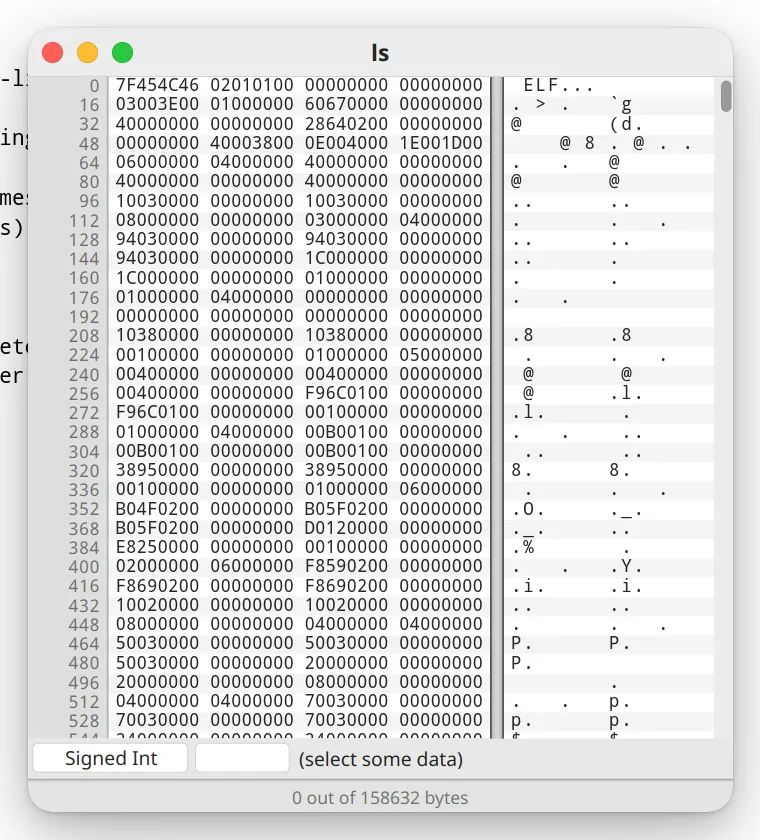This screenshot has width=760, height=840.
Task: Select 1C000000 in row 160
Action: pos(157,278)
